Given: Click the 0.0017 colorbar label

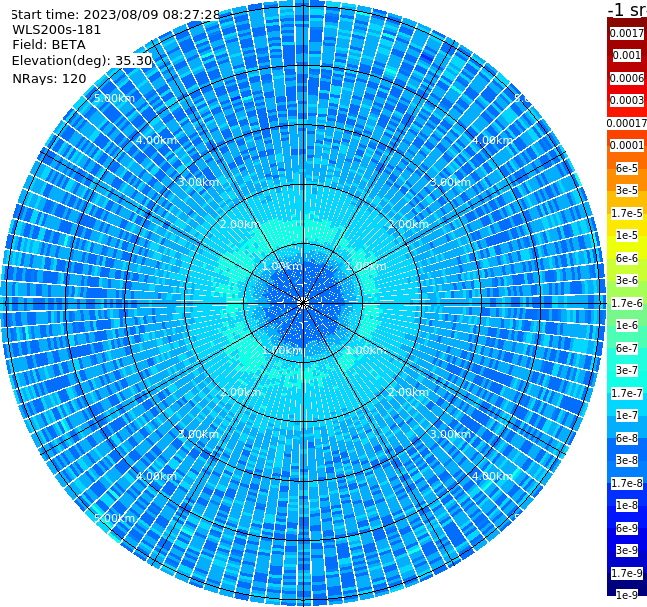Looking at the screenshot, I should pos(627,33).
